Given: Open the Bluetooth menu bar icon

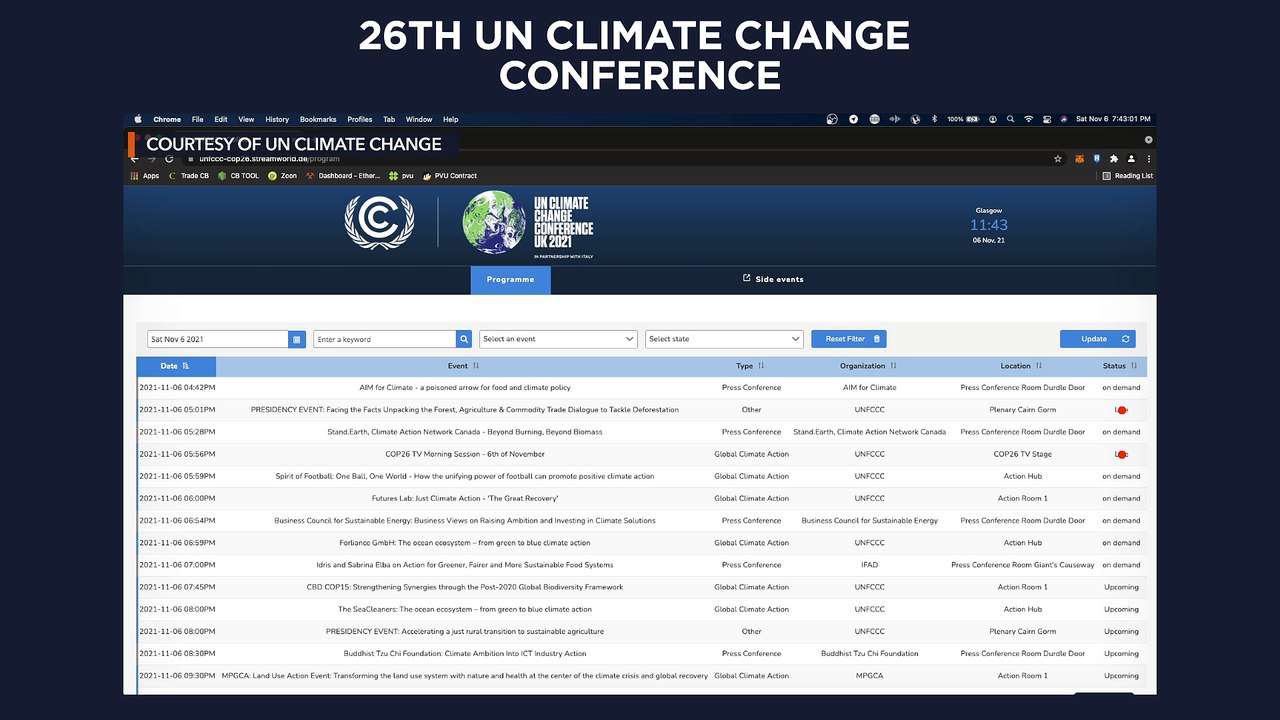Looking at the screenshot, I should pyautogui.click(x=935, y=119).
